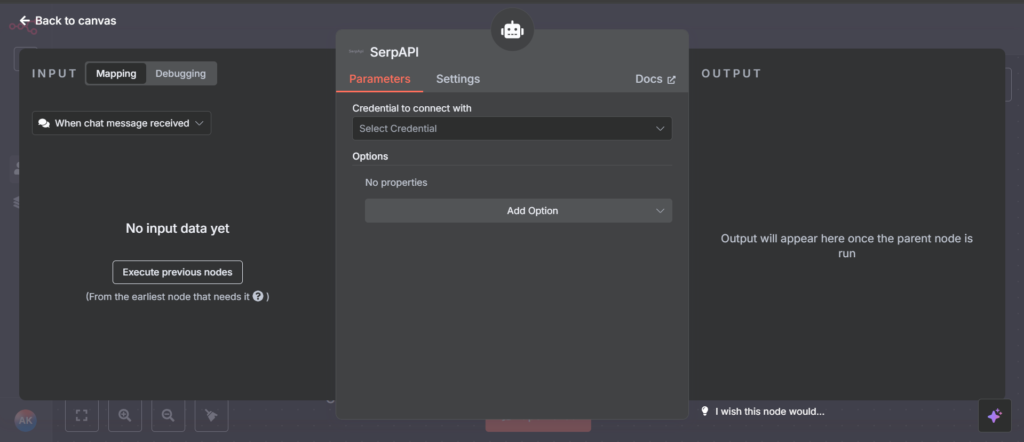The width and height of the screenshot is (1024, 442).
Task: Click the robot AI agent icon
Action: coord(512,30)
